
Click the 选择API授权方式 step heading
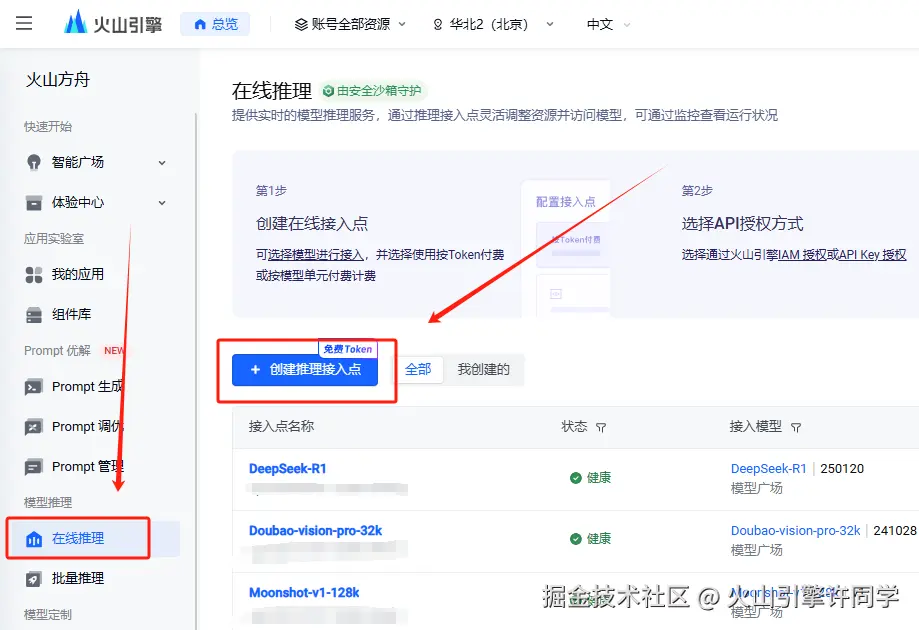click(742, 224)
